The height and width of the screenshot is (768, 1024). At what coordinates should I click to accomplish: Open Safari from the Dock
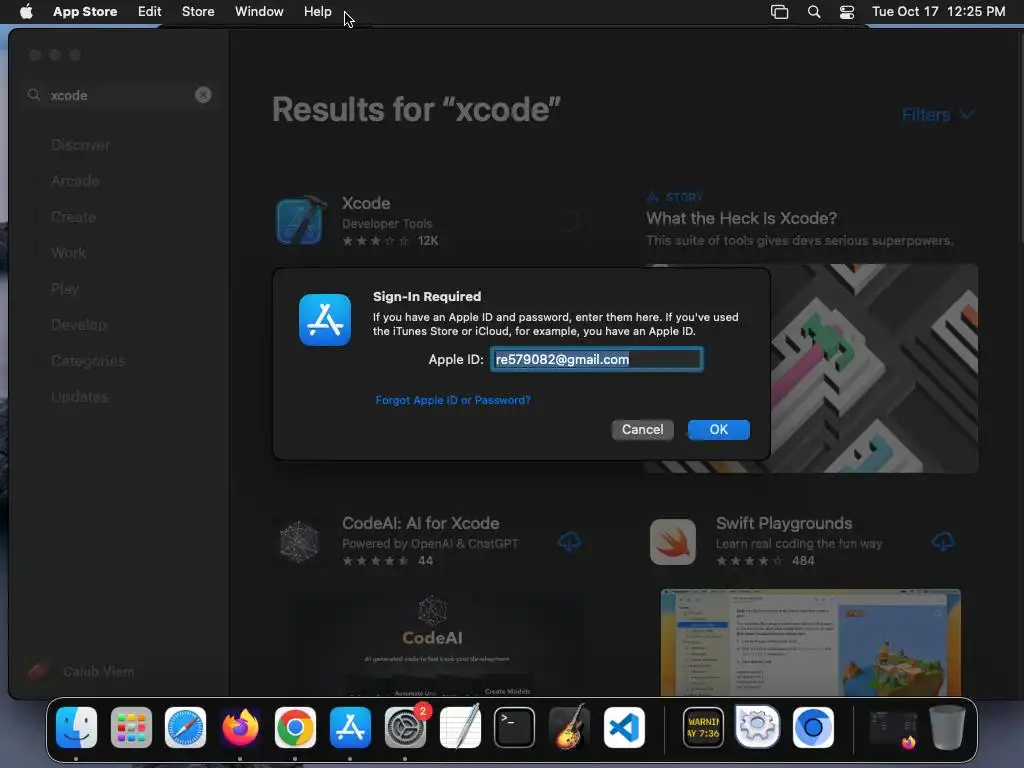point(185,728)
